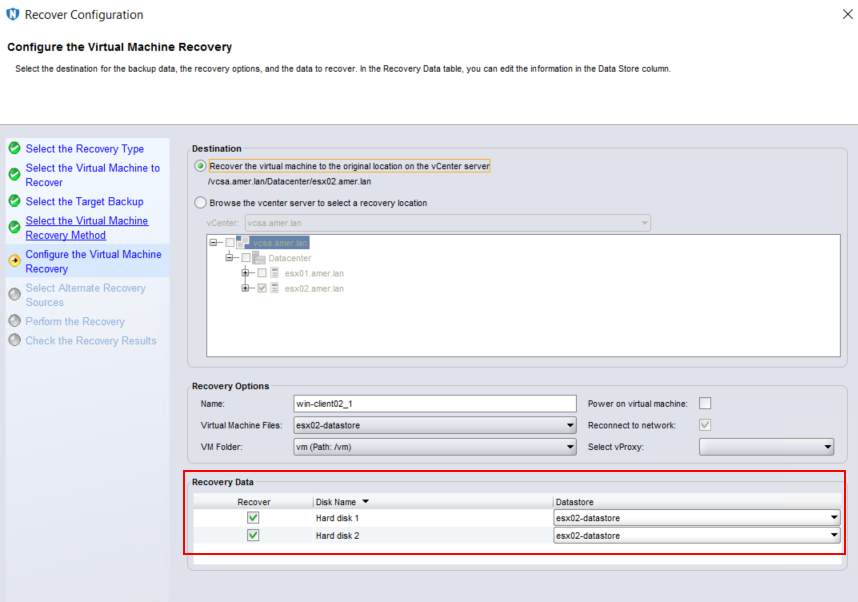Image resolution: width=858 pixels, height=602 pixels.
Task: Click the esx01.amer.lan host icon
Action: pos(275,273)
